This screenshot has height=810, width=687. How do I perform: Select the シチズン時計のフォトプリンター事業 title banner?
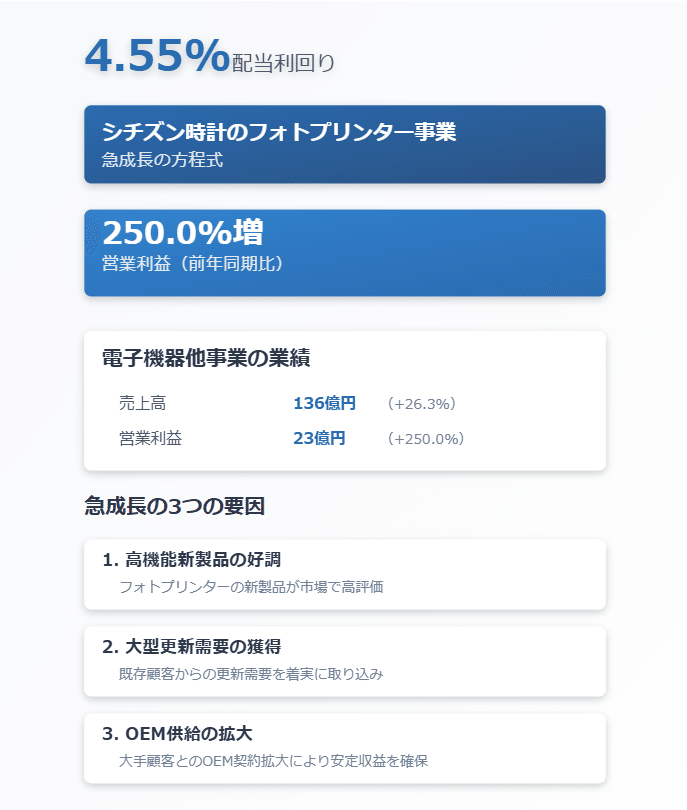[345, 144]
